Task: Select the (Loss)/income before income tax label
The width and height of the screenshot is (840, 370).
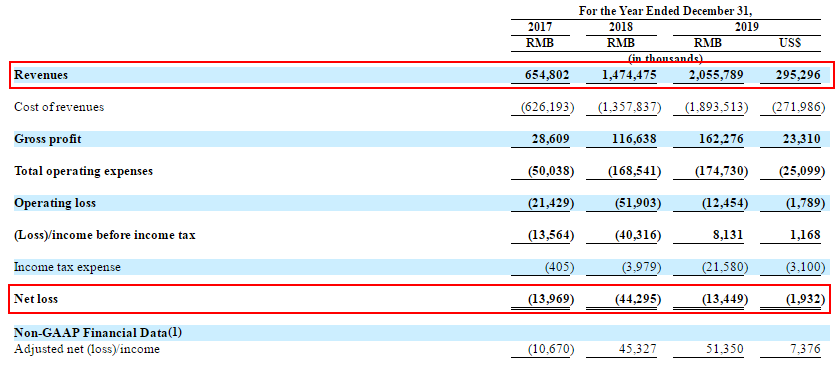Action: point(105,235)
